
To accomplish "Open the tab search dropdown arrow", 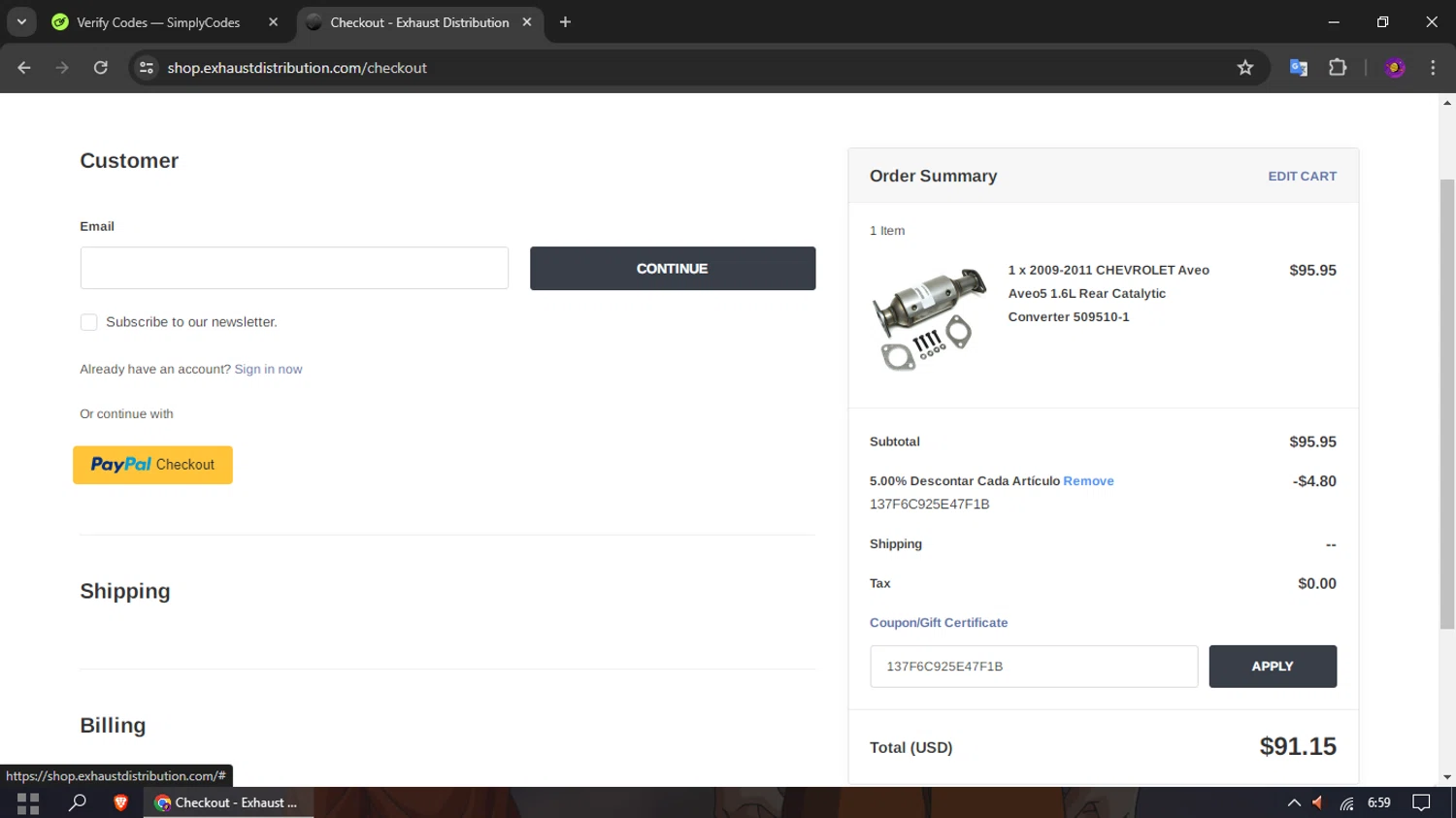I will tap(21, 22).
